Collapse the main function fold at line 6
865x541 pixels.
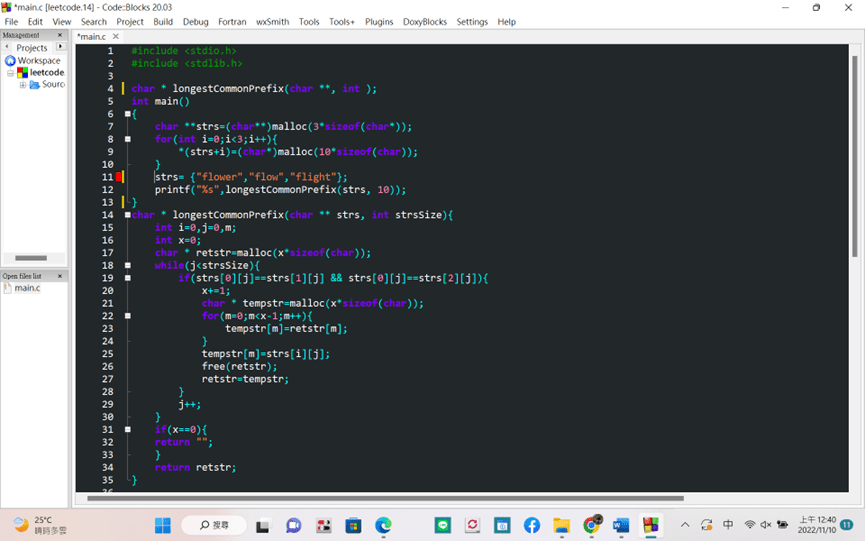click(128, 114)
